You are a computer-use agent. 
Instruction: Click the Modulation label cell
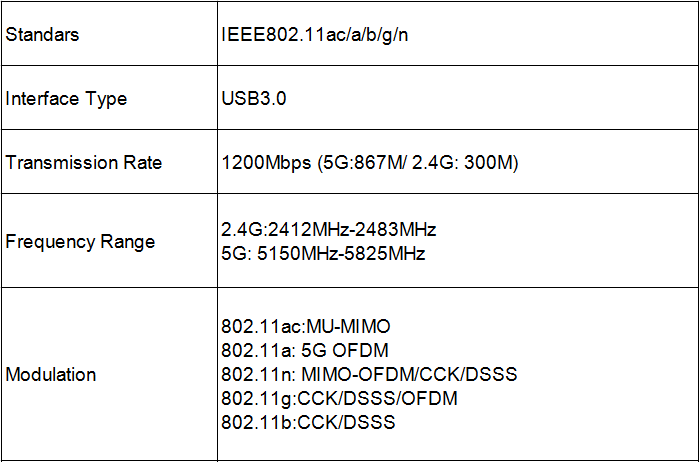click(x=109, y=374)
